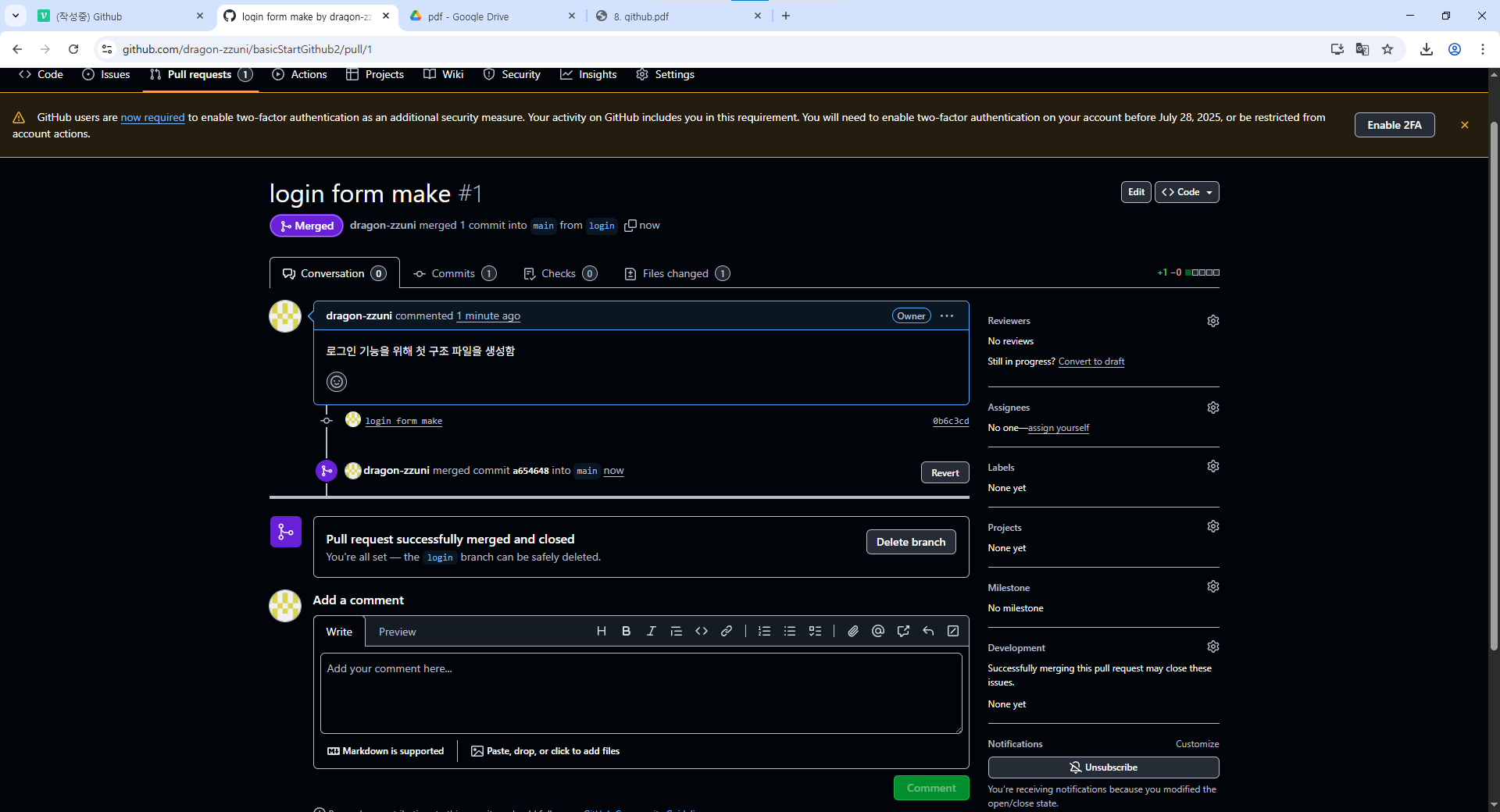Apply italic formatting in comment editor
Viewport: 1500px width, 812px height.
(x=652, y=631)
